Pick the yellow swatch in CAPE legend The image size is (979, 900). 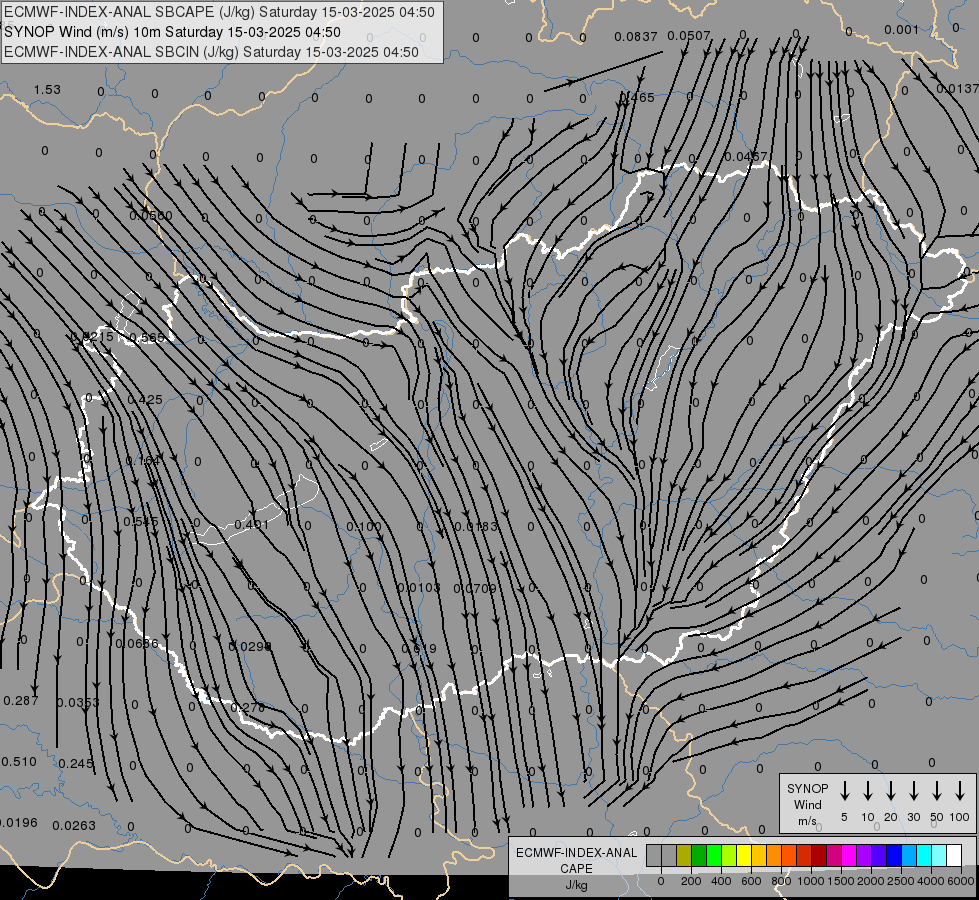pyautogui.click(x=744, y=856)
